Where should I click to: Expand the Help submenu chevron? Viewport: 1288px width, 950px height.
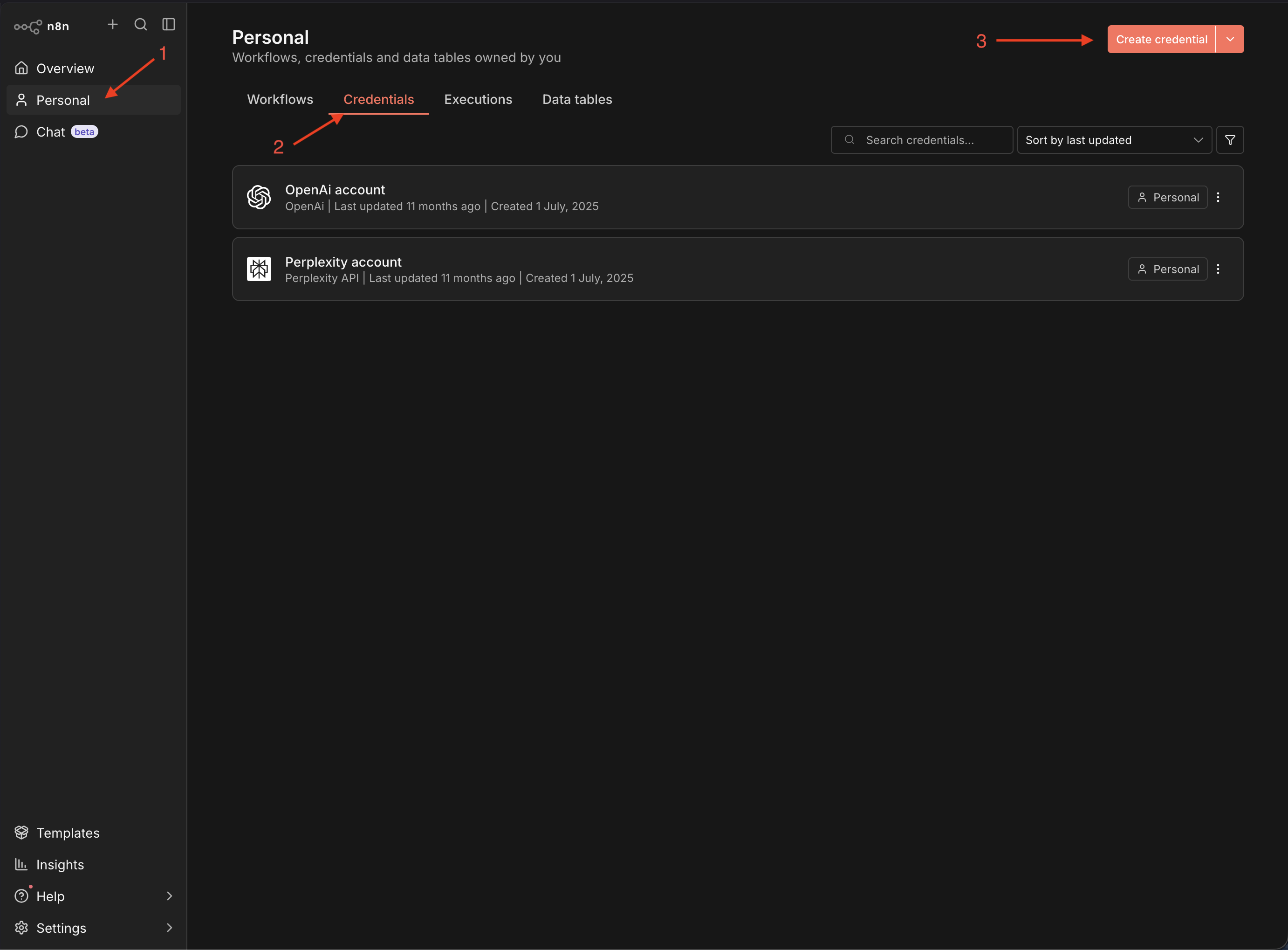pyautogui.click(x=169, y=896)
